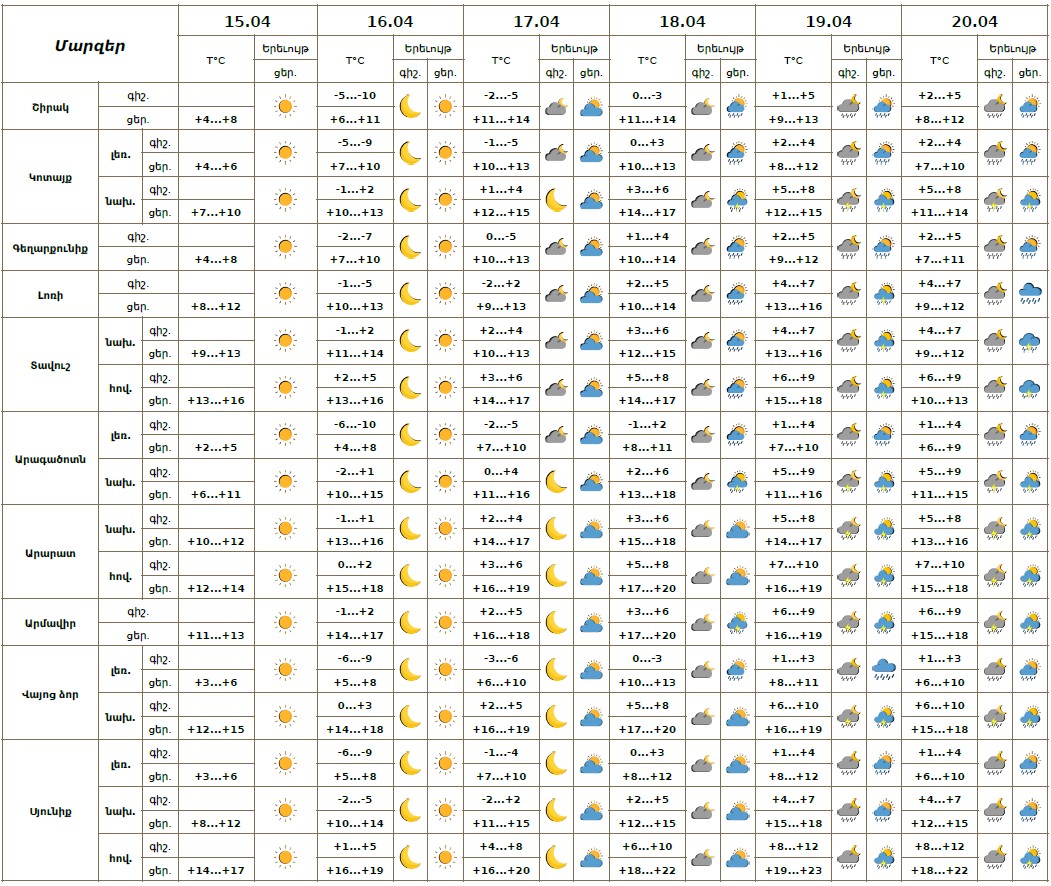Click the Սյունիք region row label
This screenshot has width=1051, height=886.
pyautogui.click(x=50, y=811)
